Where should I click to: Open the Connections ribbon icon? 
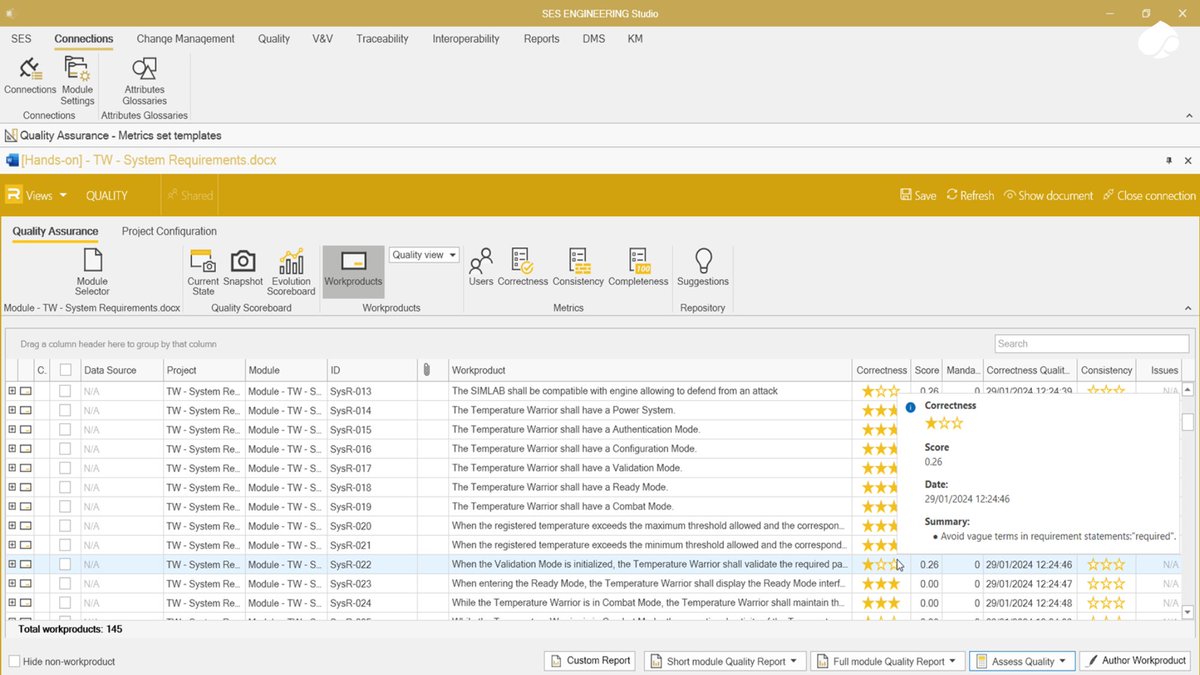point(30,76)
